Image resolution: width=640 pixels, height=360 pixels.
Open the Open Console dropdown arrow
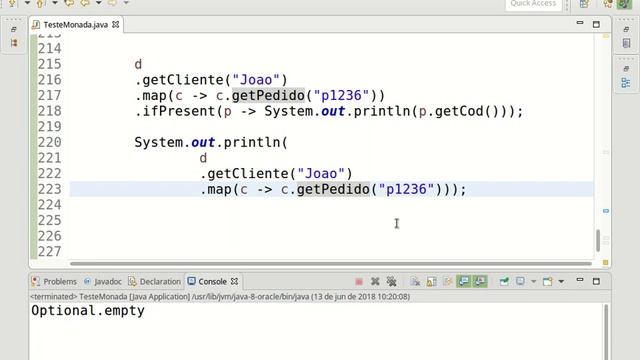tap(561, 282)
